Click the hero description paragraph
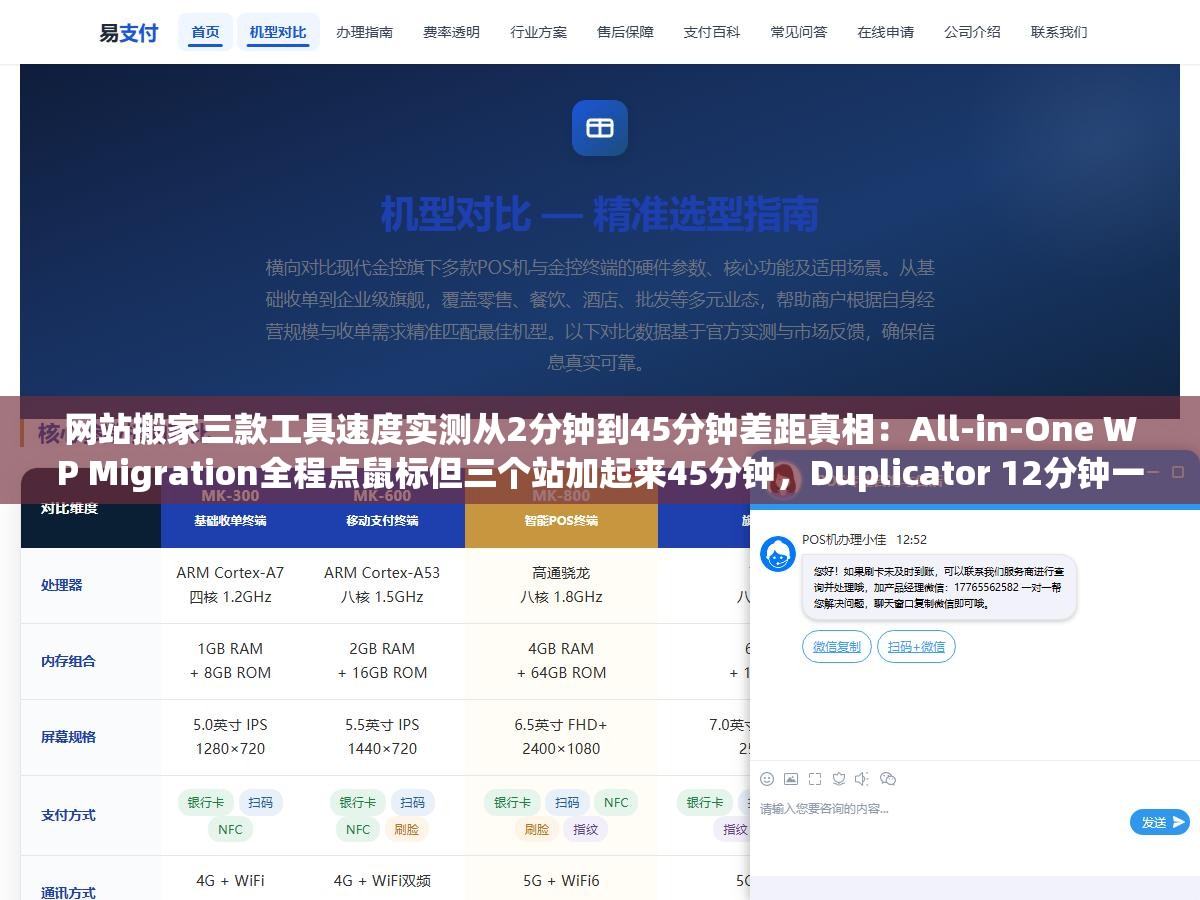The width and height of the screenshot is (1200, 900). point(600,315)
